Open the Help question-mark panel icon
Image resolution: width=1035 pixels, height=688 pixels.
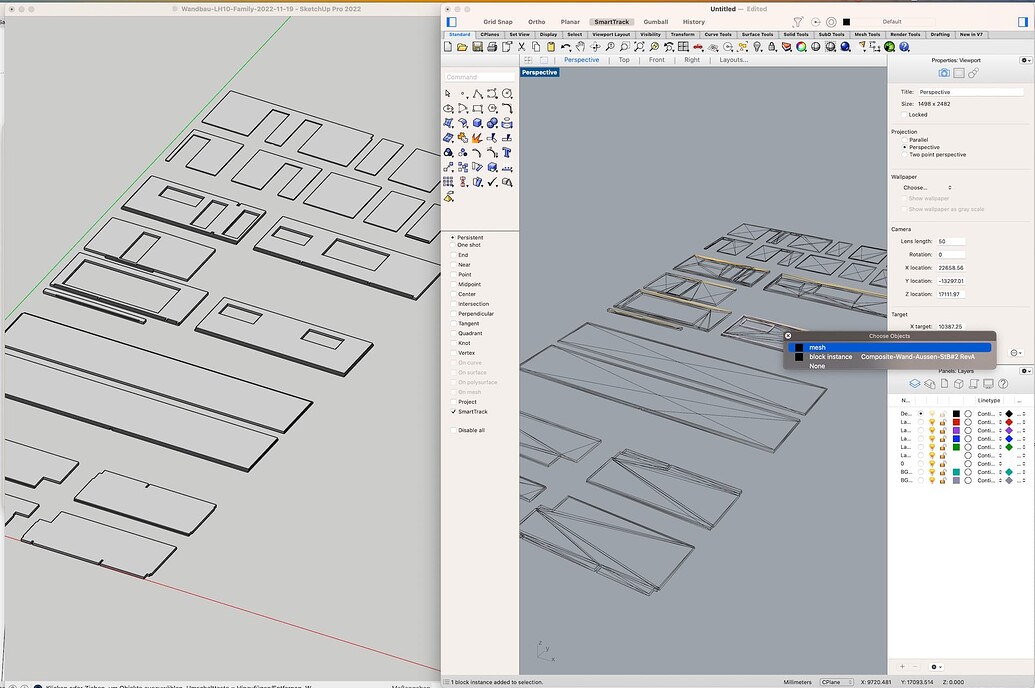coord(1002,383)
